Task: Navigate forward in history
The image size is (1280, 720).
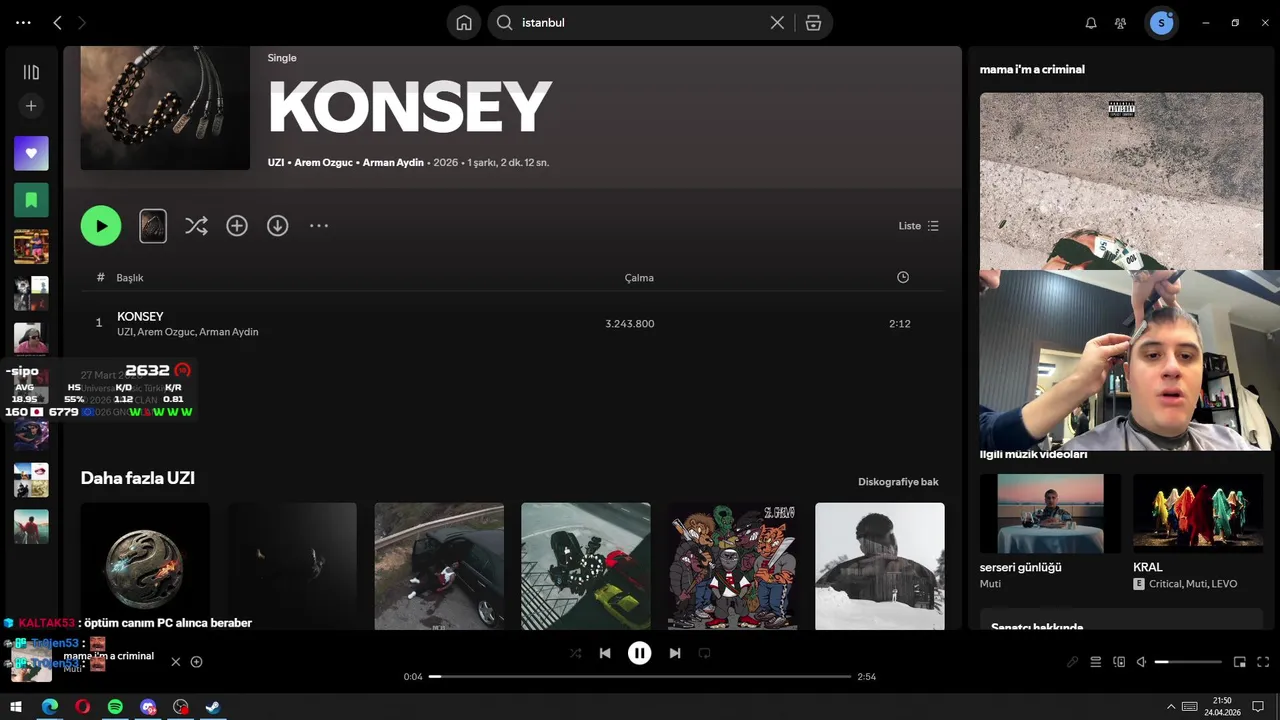Action: (82, 22)
